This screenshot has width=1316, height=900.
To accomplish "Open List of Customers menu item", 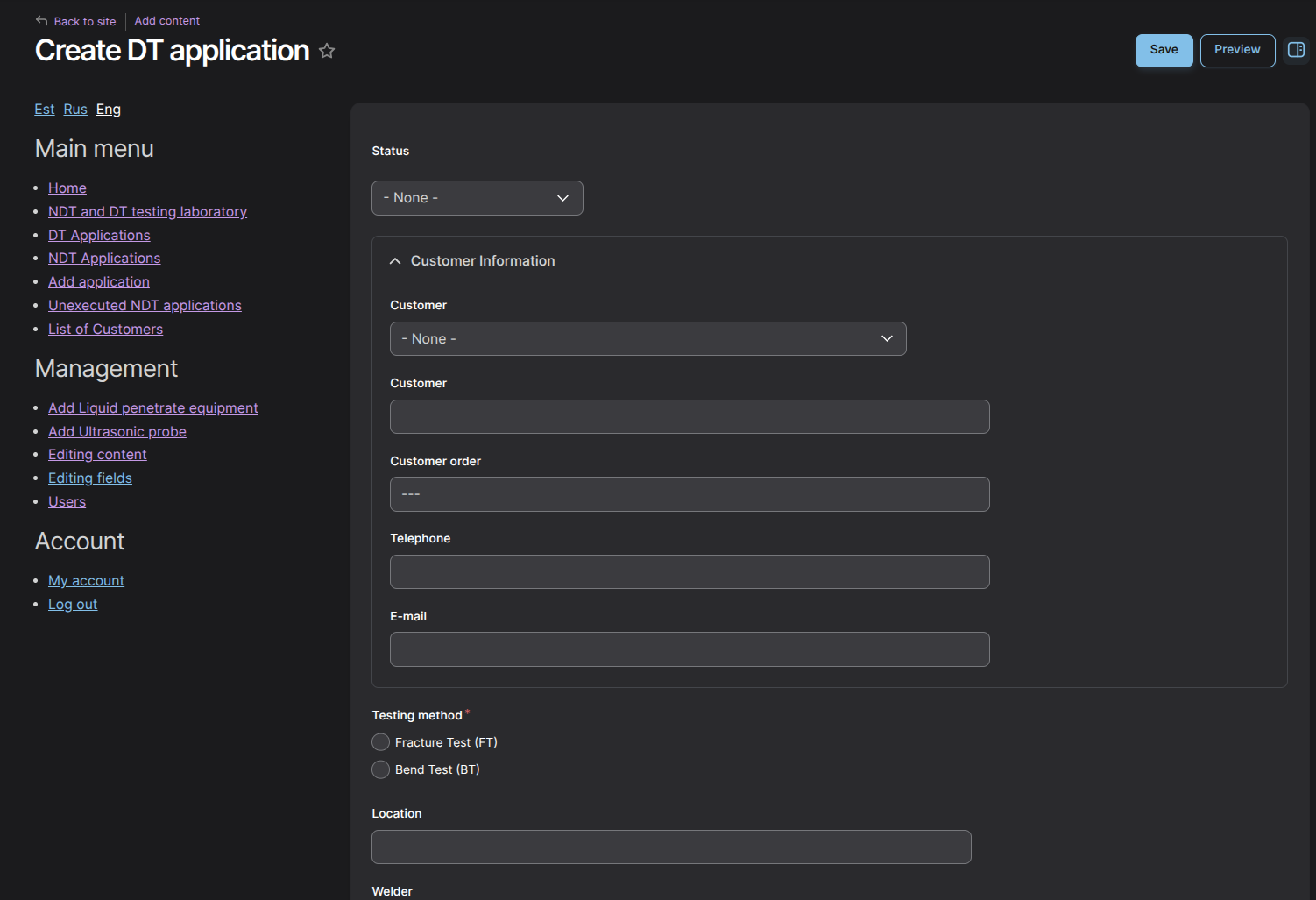I will click(x=105, y=329).
